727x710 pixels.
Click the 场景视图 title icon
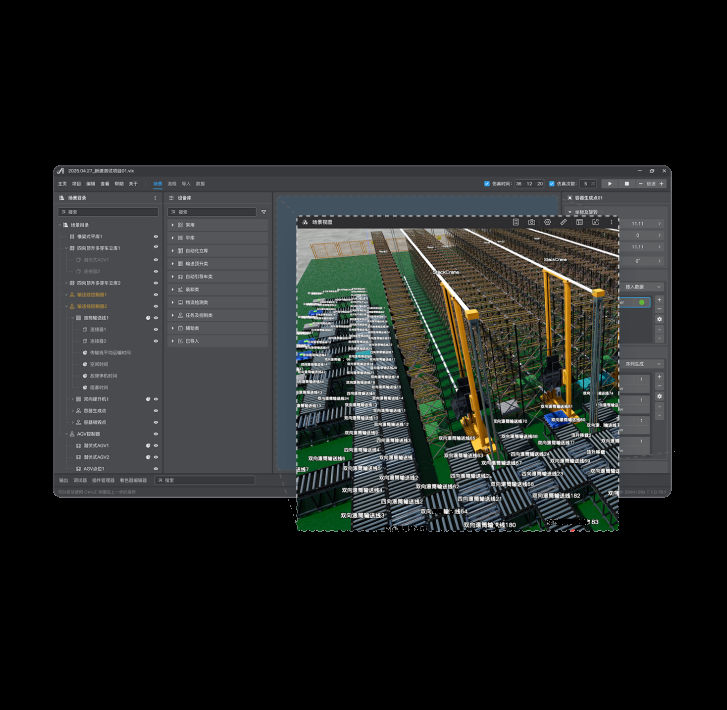305,222
